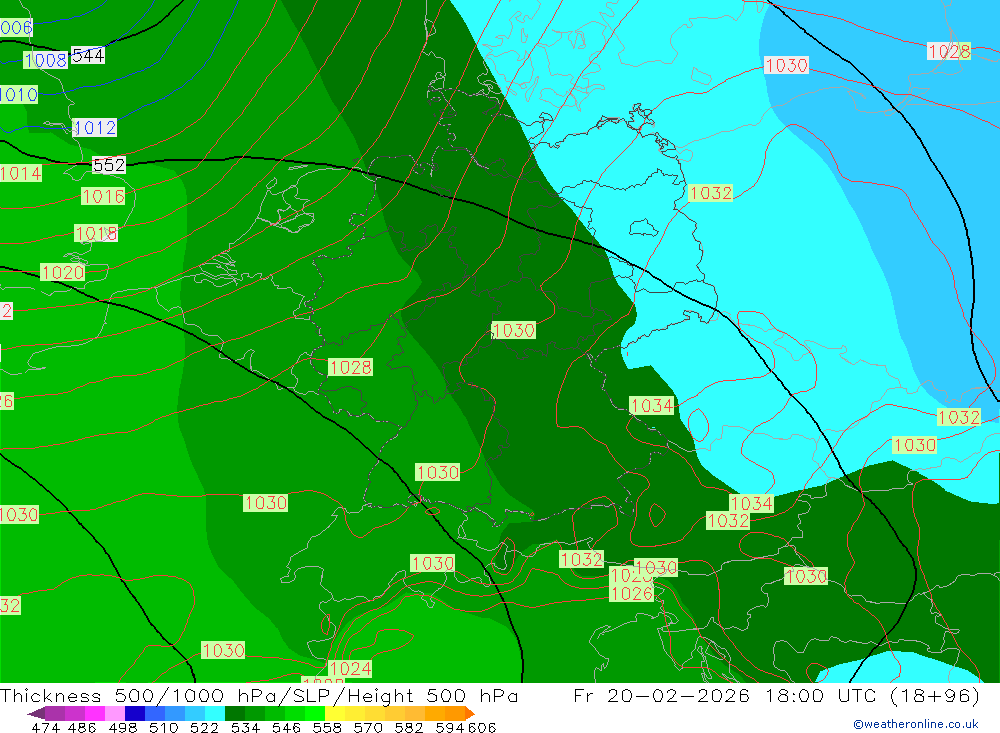Click legend value 474

tap(45, 727)
